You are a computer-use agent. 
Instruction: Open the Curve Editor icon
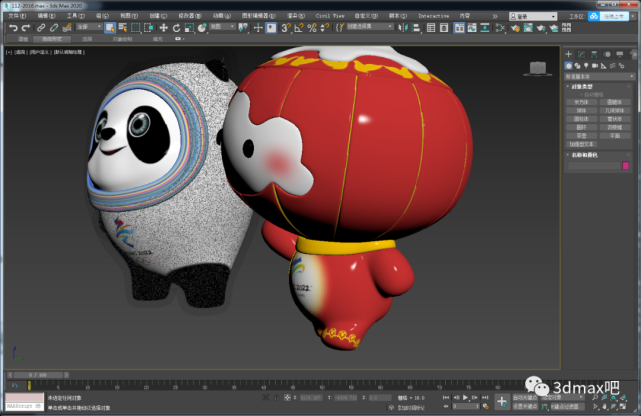pos(472,28)
